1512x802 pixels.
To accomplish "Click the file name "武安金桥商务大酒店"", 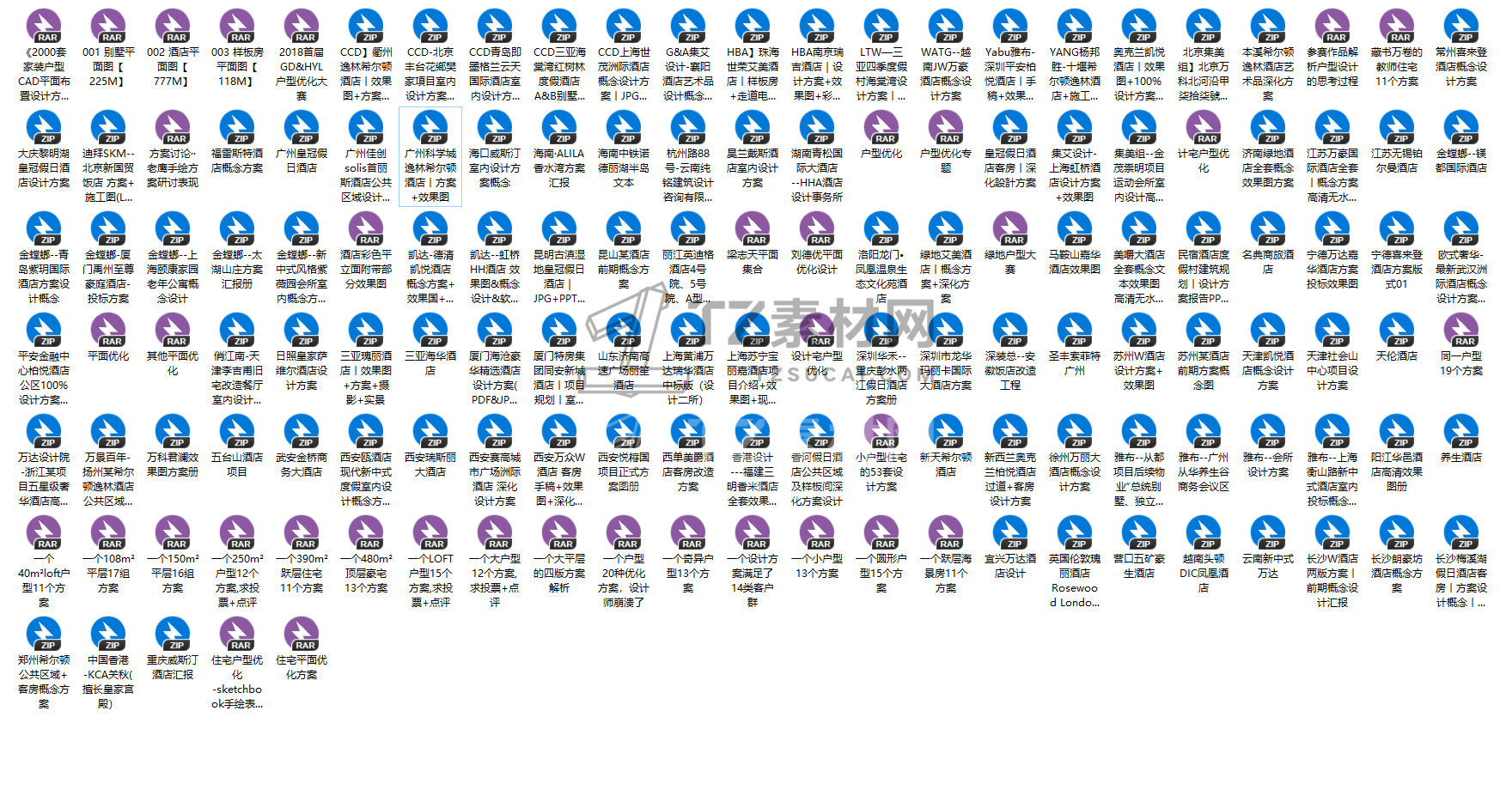I will 302,465.
